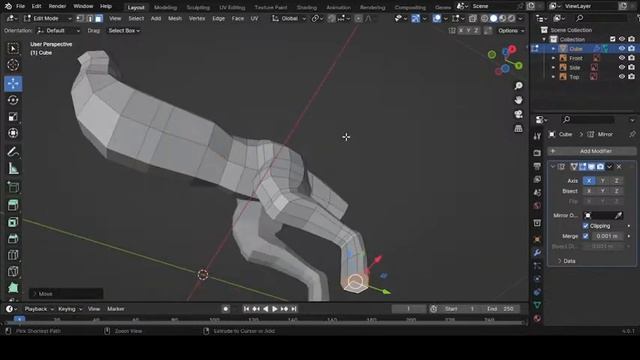Open the Object Data properties tab
640x360 pixels.
[537, 305]
